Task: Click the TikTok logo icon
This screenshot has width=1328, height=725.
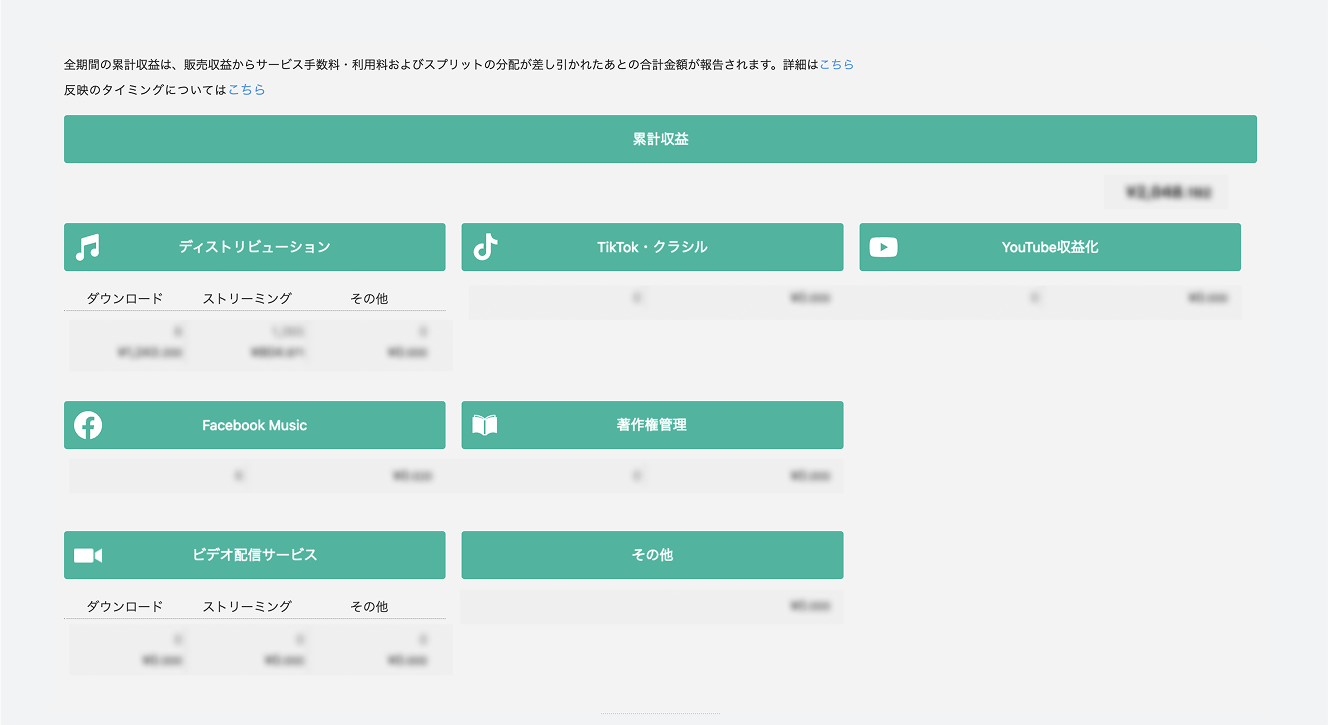Action: click(x=485, y=247)
